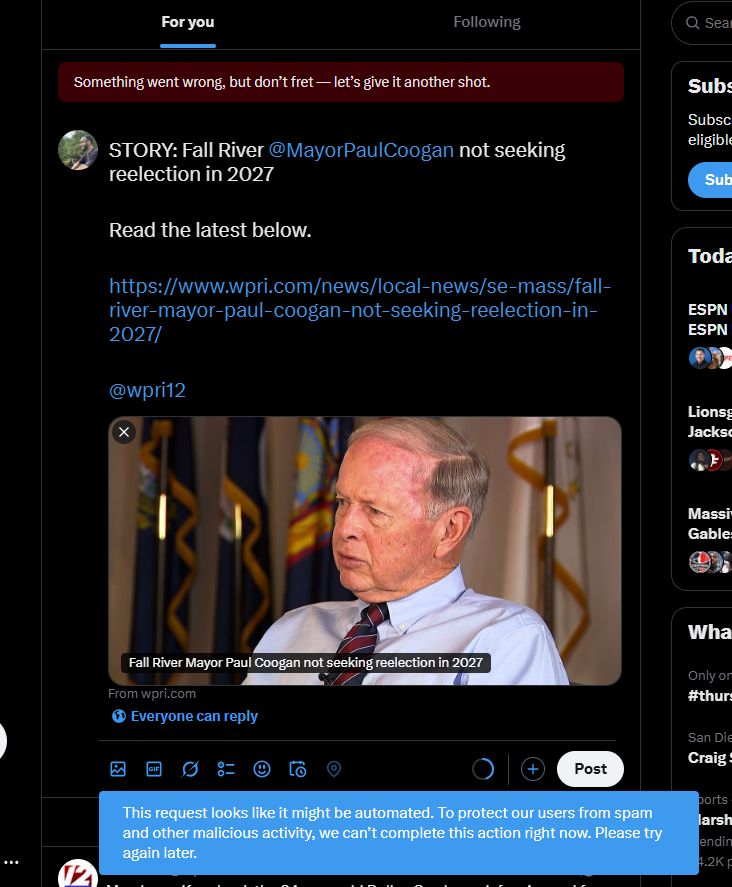
Task: Open the wpri.com article URL
Action: pyautogui.click(x=360, y=310)
